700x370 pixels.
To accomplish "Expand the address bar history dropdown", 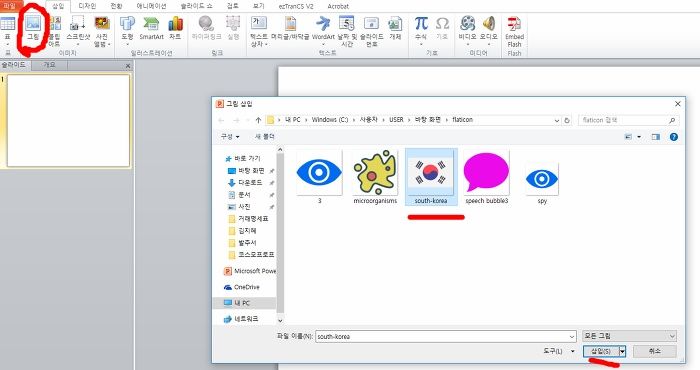I will (x=557, y=120).
